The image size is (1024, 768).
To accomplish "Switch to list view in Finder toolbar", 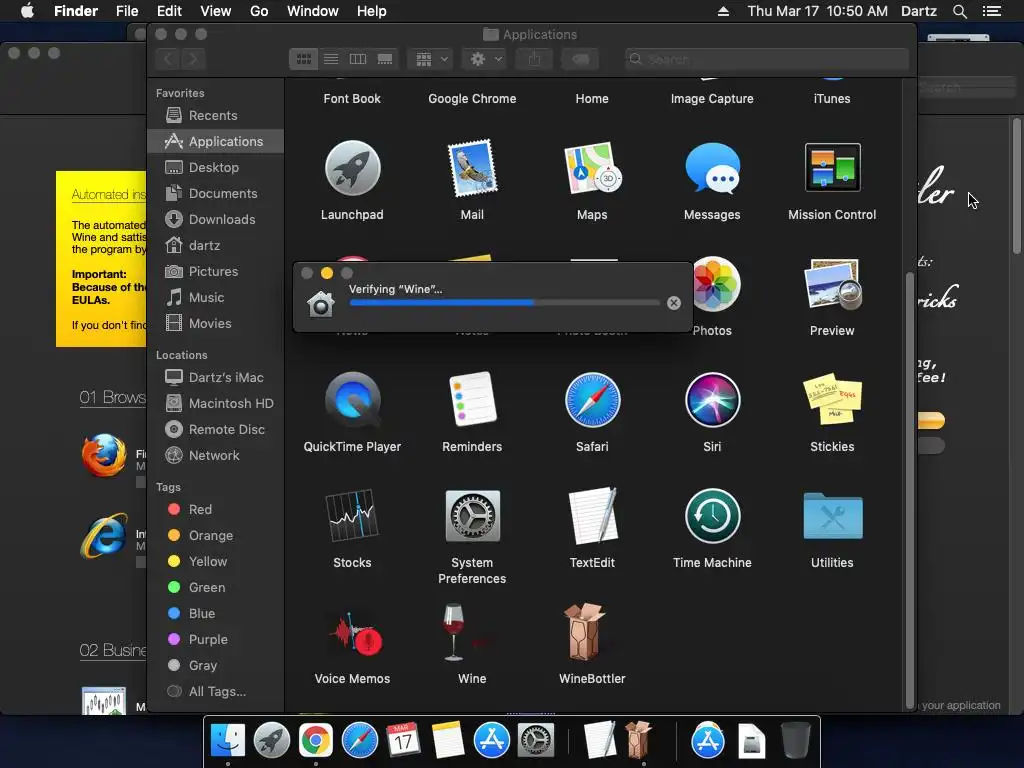I will click(331, 59).
